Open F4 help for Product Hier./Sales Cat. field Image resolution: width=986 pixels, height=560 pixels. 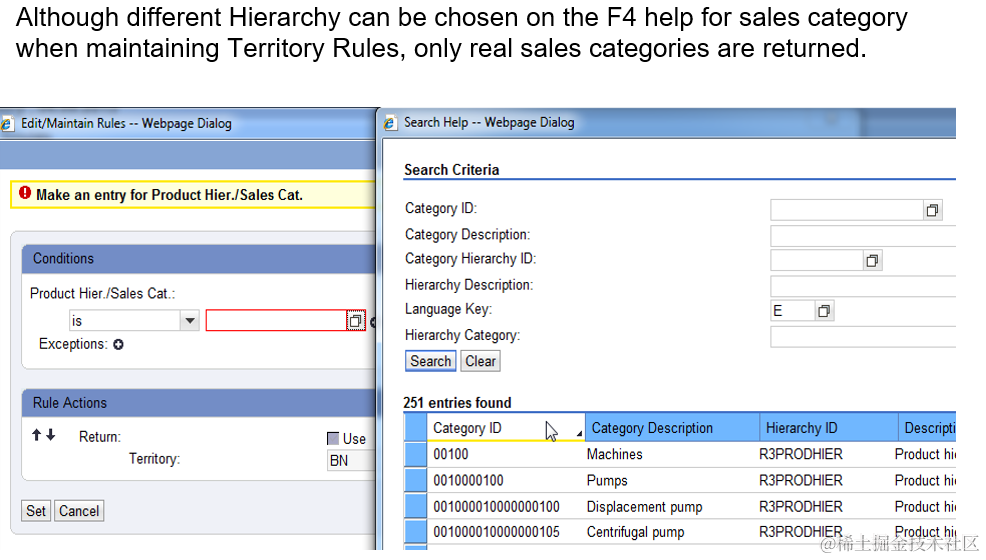tap(355, 321)
